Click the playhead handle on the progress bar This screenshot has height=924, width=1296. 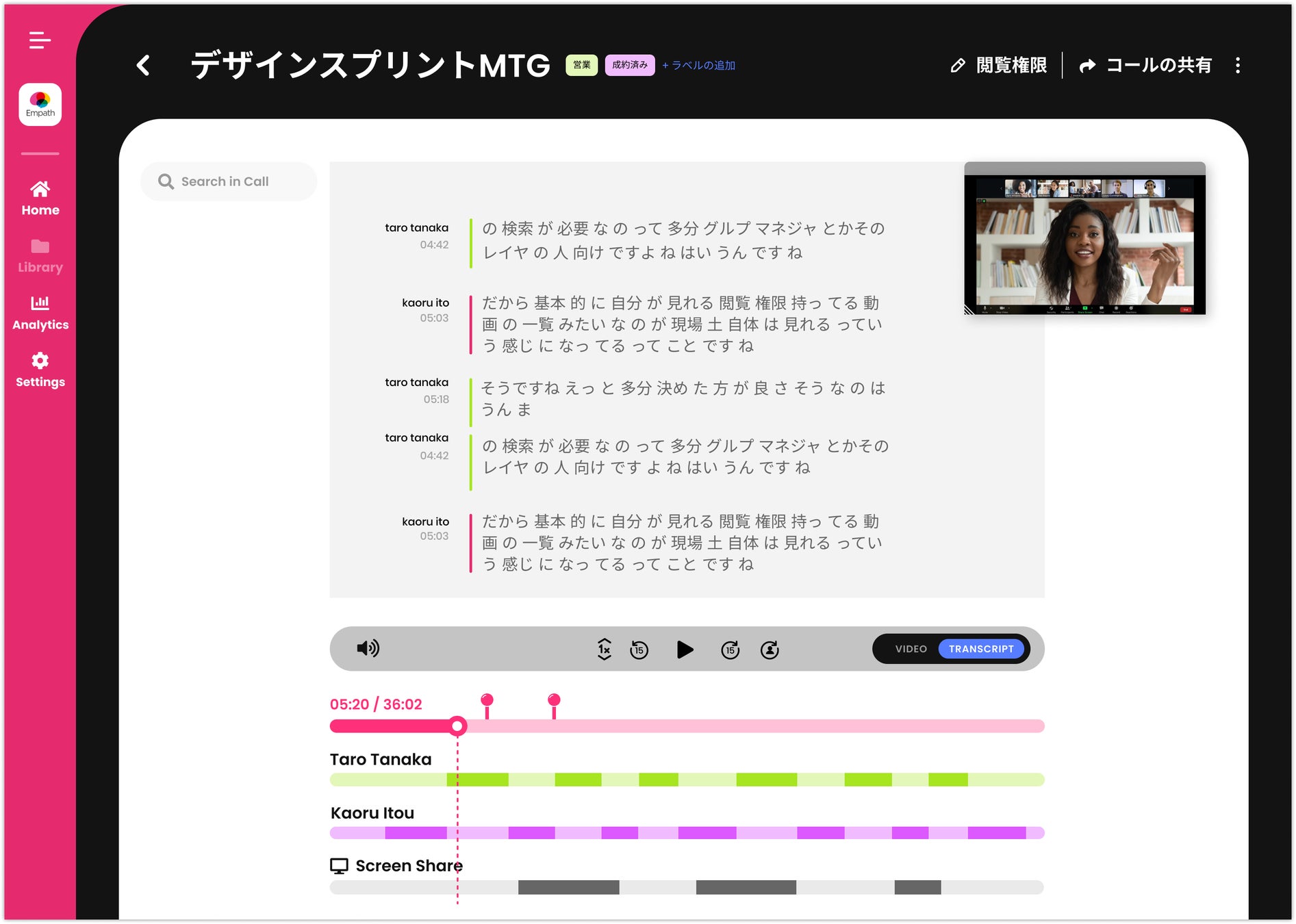pos(457,726)
